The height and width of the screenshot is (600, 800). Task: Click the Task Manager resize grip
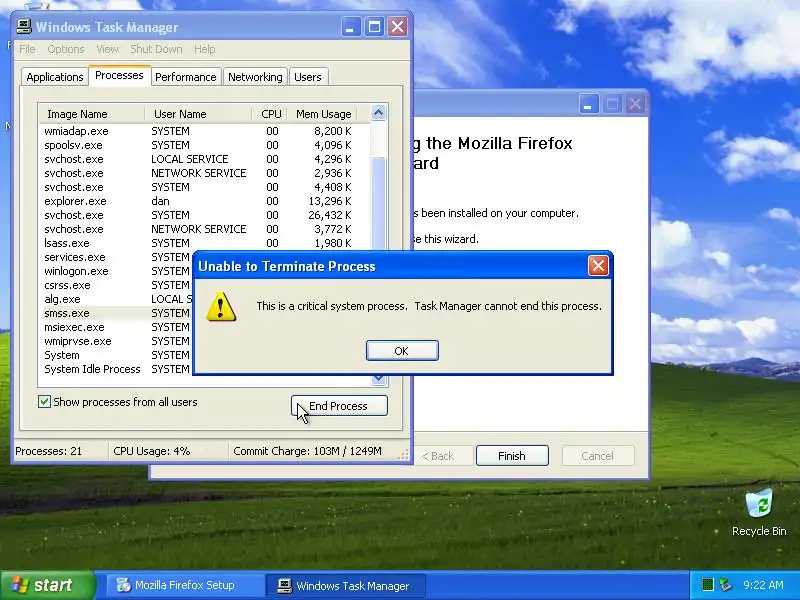[x=404, y=454]
